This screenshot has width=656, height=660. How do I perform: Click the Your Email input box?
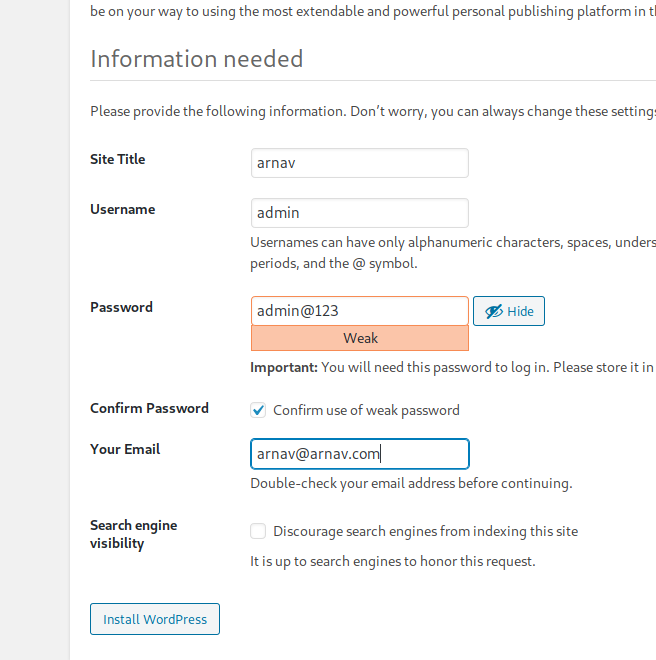pyautogui.click(x=359, y=454)
